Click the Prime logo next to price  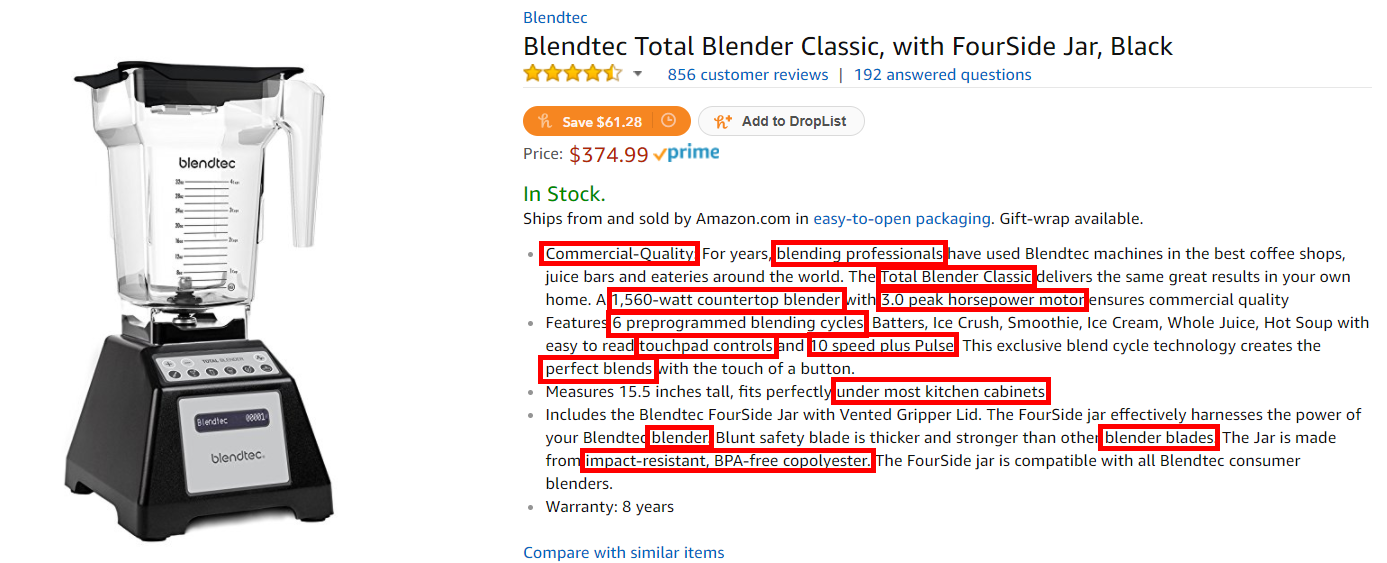(x=686, y=153)
